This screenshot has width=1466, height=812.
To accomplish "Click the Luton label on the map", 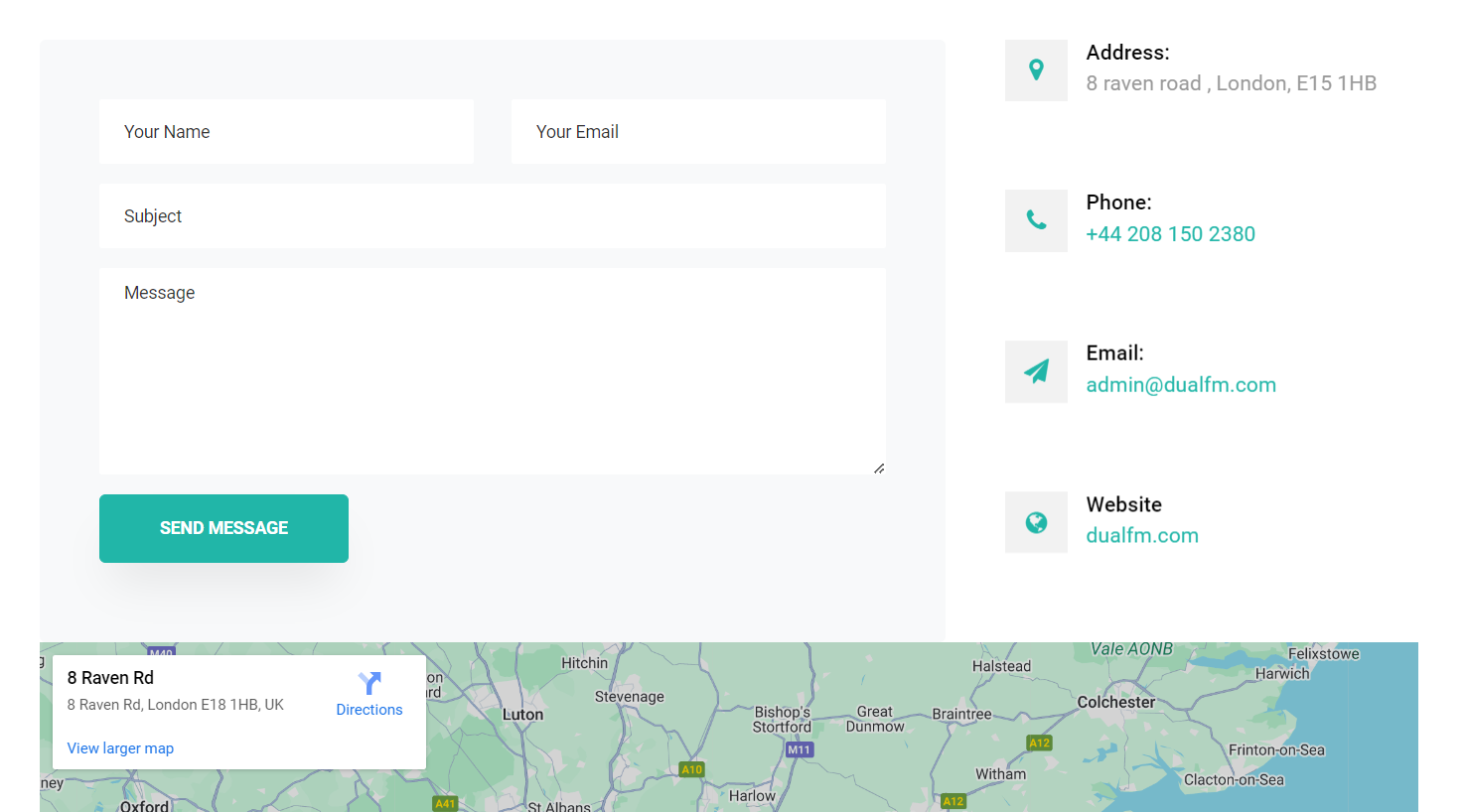I will [522, 715].
